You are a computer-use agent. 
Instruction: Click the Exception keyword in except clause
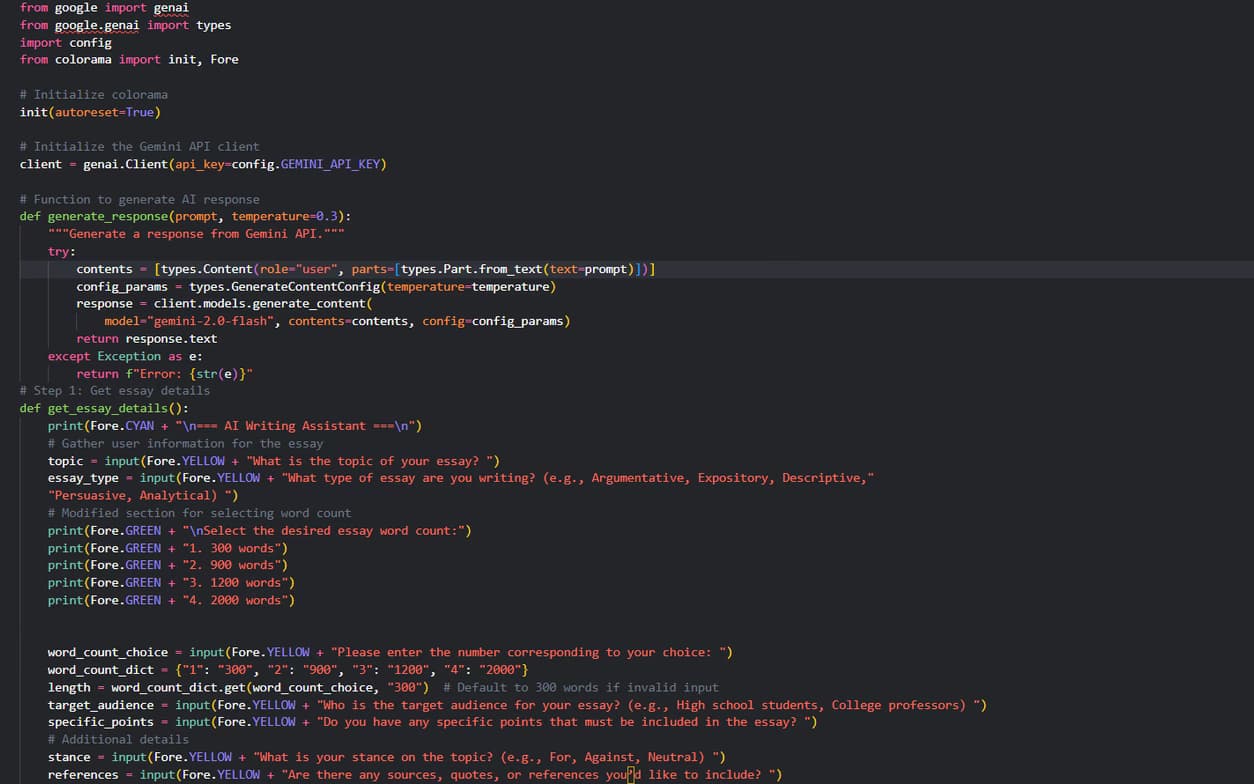[x=125, y=355]
